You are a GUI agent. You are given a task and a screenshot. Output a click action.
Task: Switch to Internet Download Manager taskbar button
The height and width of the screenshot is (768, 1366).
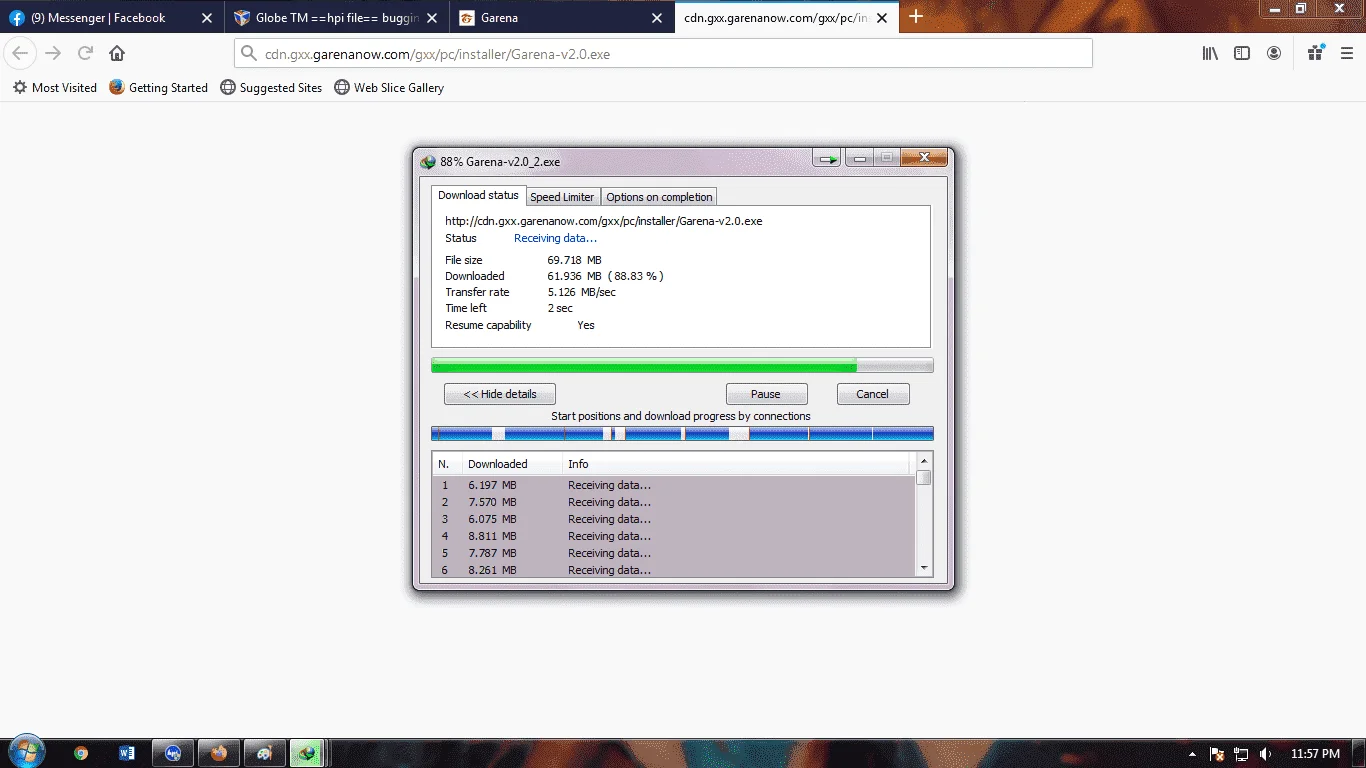[308, 753]
